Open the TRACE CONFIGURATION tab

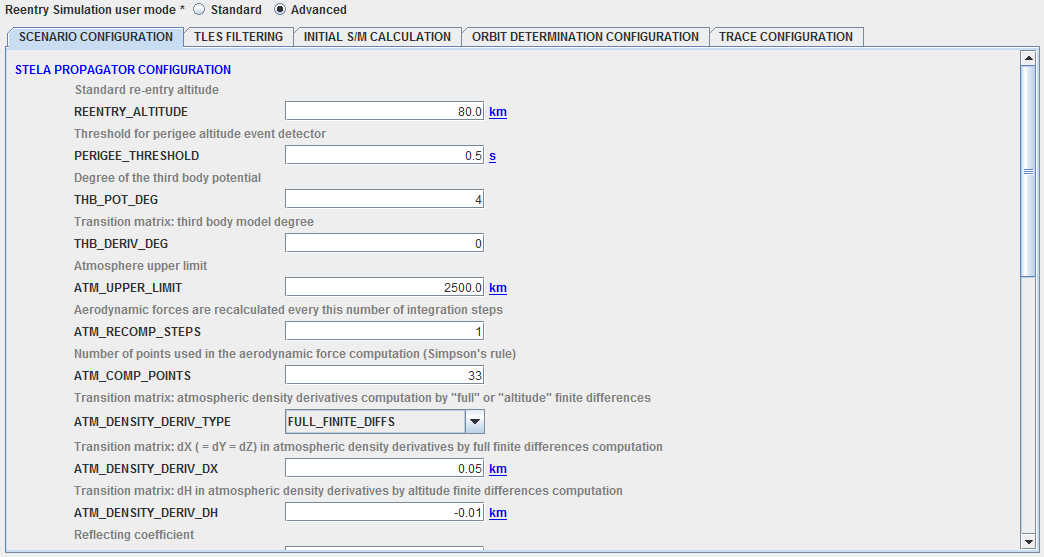[786, 37]
